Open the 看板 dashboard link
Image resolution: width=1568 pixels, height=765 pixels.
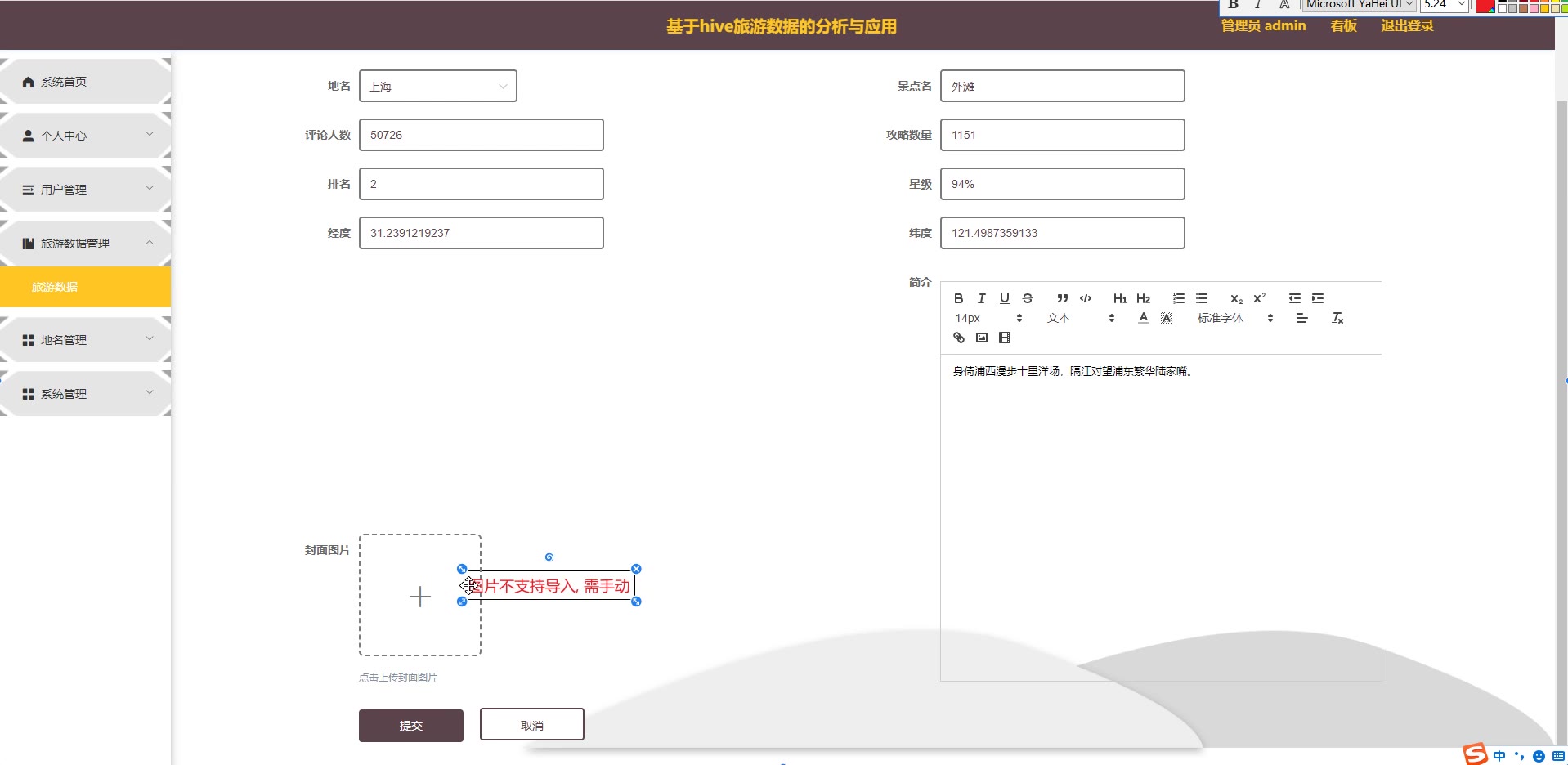(x=1343, y=25)
